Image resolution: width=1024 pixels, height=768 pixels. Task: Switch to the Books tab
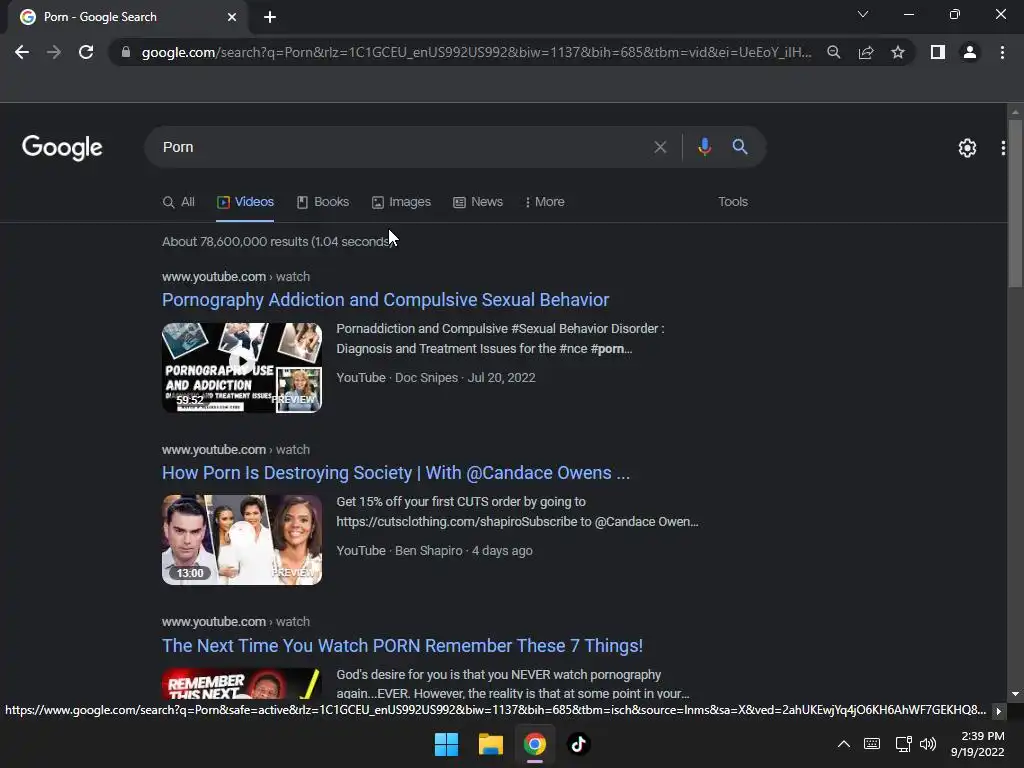[x=323, y=202]
